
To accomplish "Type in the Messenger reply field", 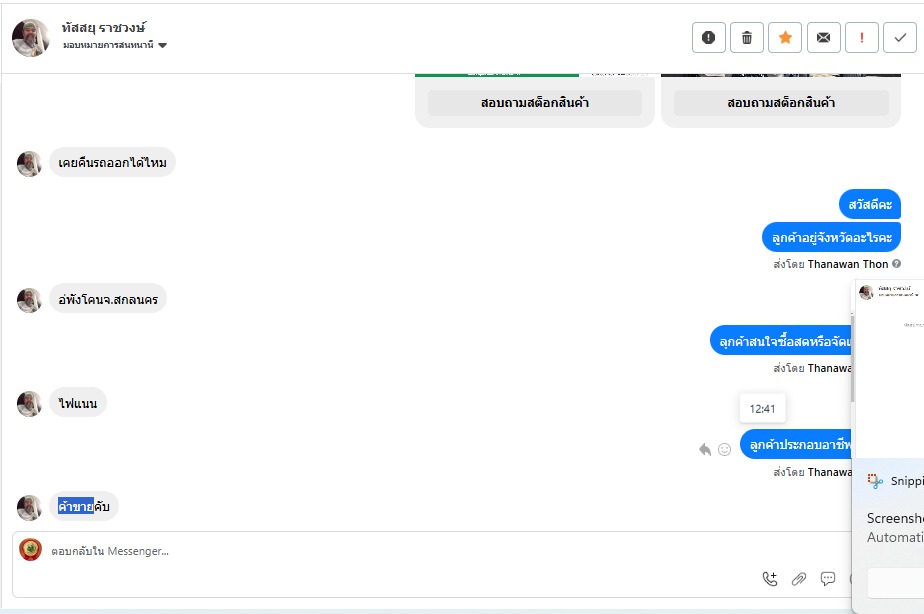I will coord(400,550).
